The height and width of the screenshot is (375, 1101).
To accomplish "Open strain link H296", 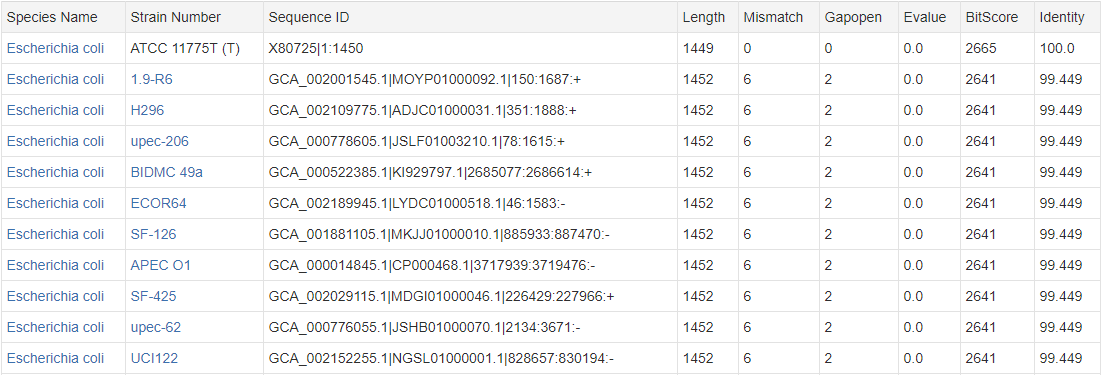I will 147,110.
